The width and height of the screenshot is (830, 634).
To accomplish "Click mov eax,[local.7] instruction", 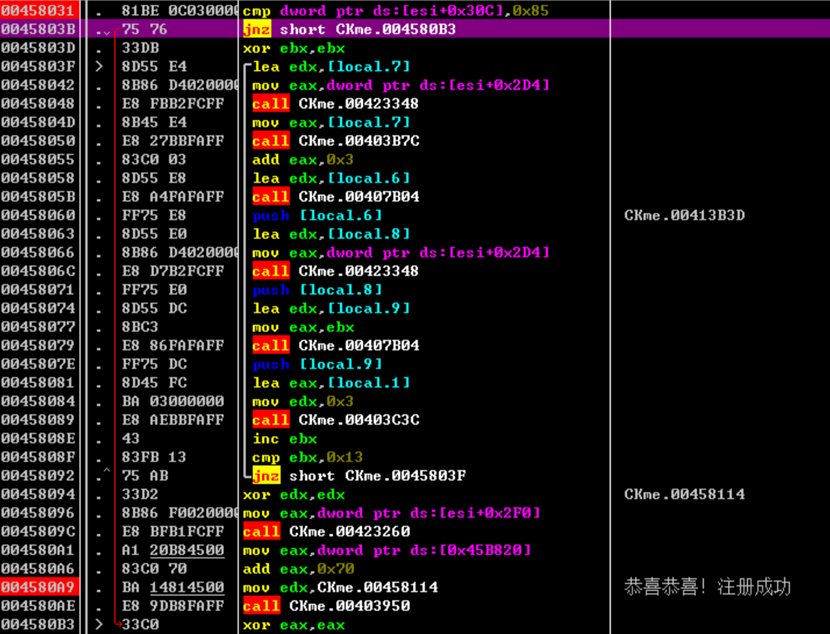I will tap(331, 122).
